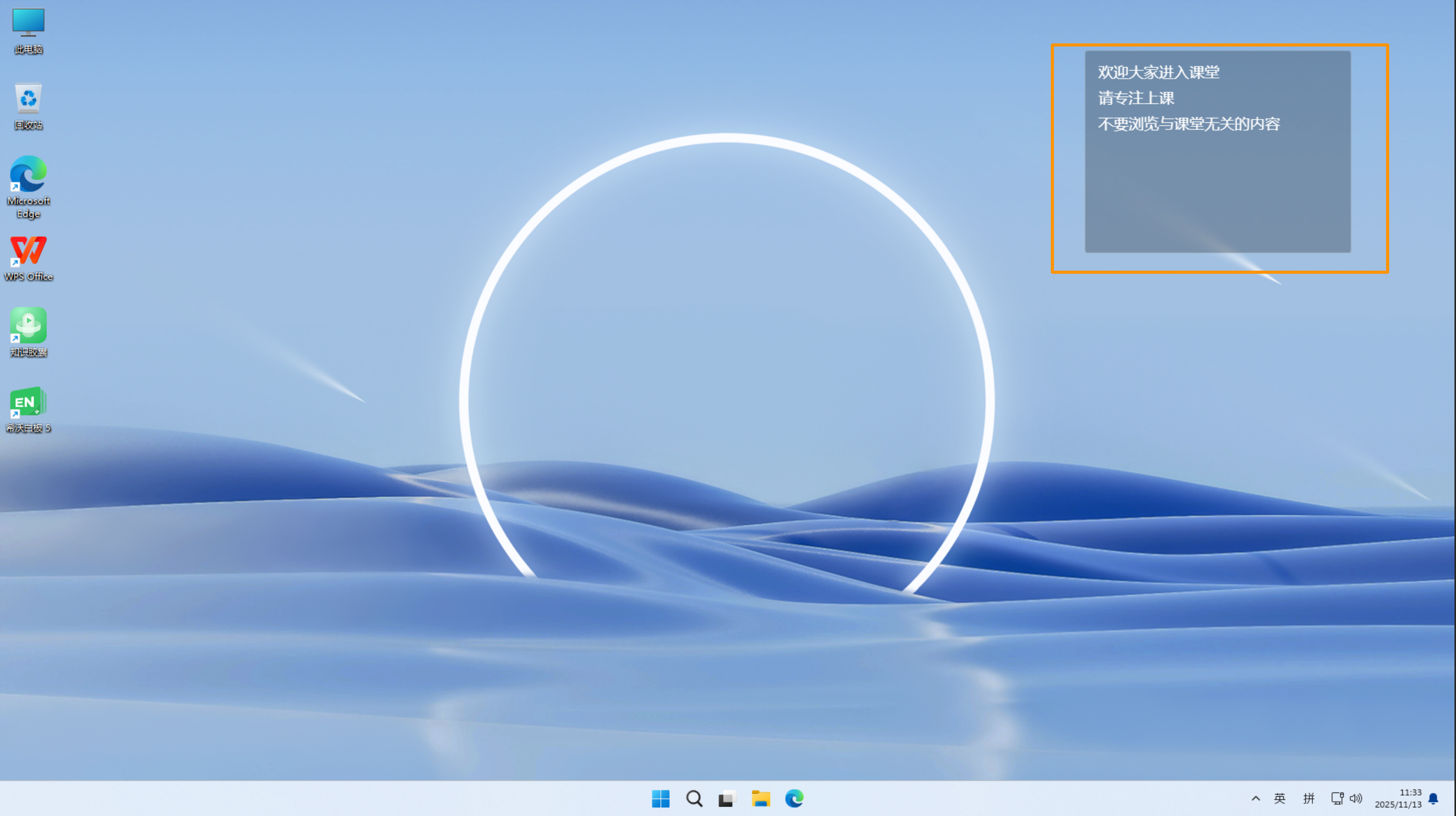Select the 回收站 recycle bin icon

(28, 99)
